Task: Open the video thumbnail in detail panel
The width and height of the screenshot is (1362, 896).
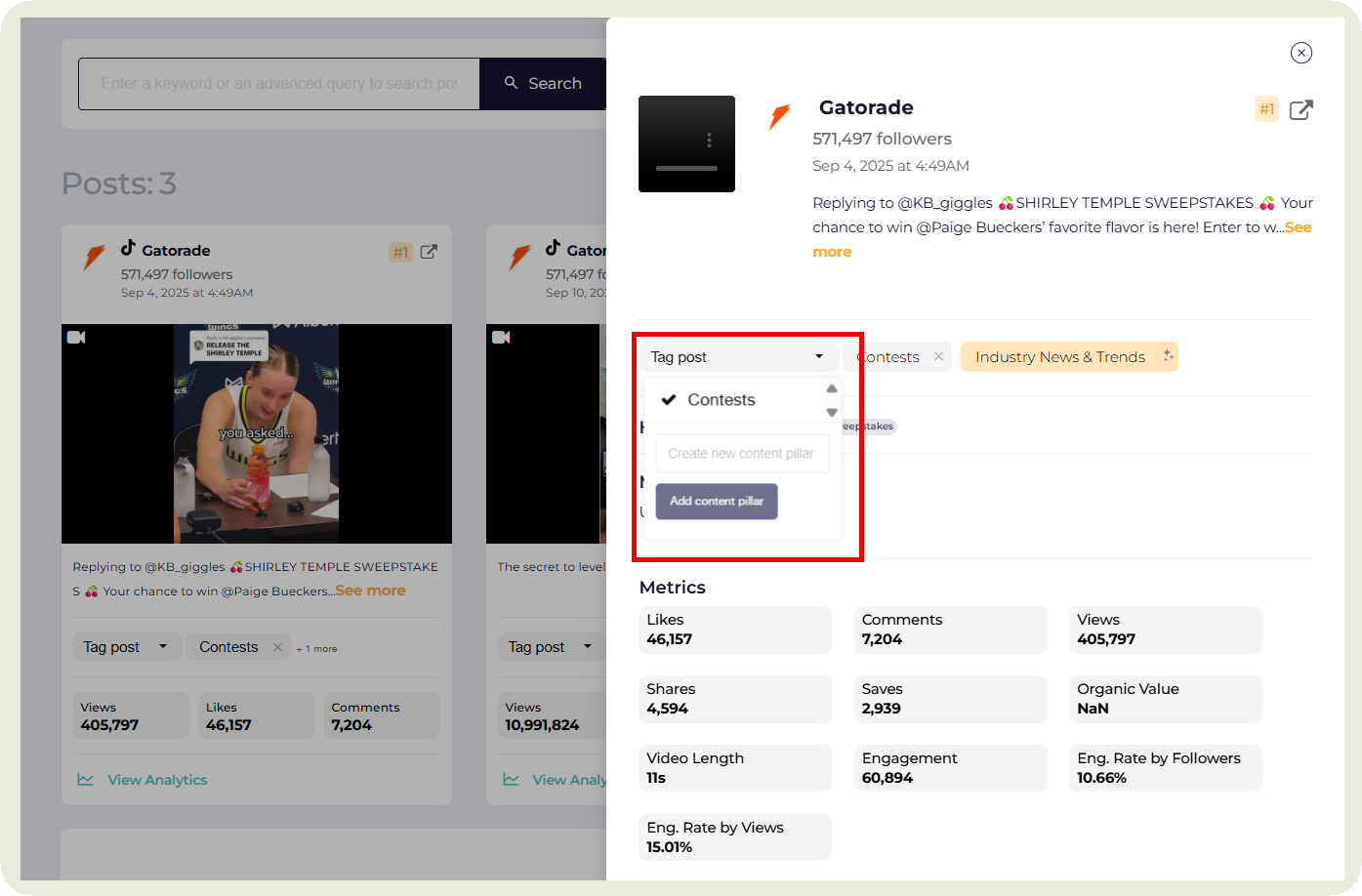Action: (x=686, y=143)
